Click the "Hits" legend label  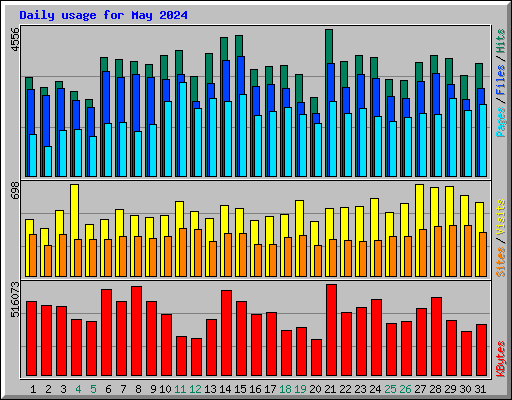(500, 41)
